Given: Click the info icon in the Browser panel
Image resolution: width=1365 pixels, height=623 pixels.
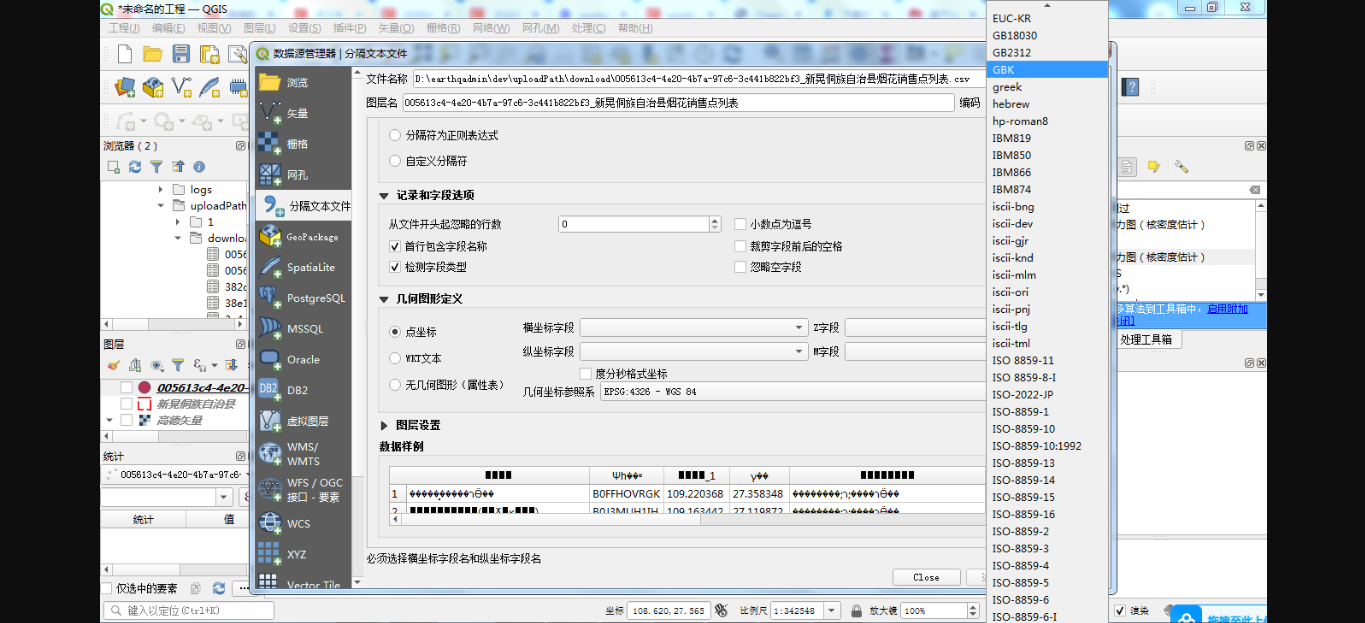Looking at the screenshot, I should pyautogui.click(x=199, y=167).
